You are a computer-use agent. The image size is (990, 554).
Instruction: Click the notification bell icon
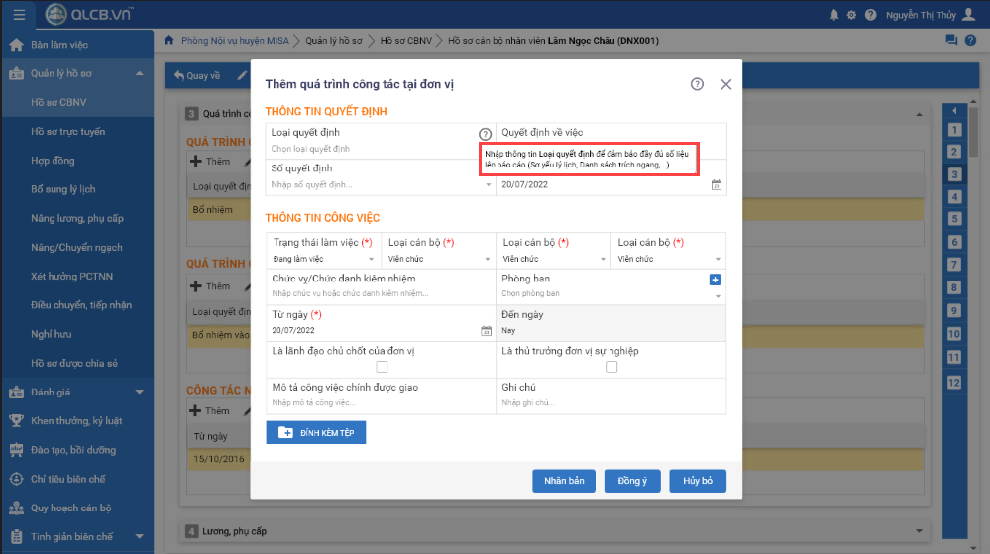(x=834, y=15)
